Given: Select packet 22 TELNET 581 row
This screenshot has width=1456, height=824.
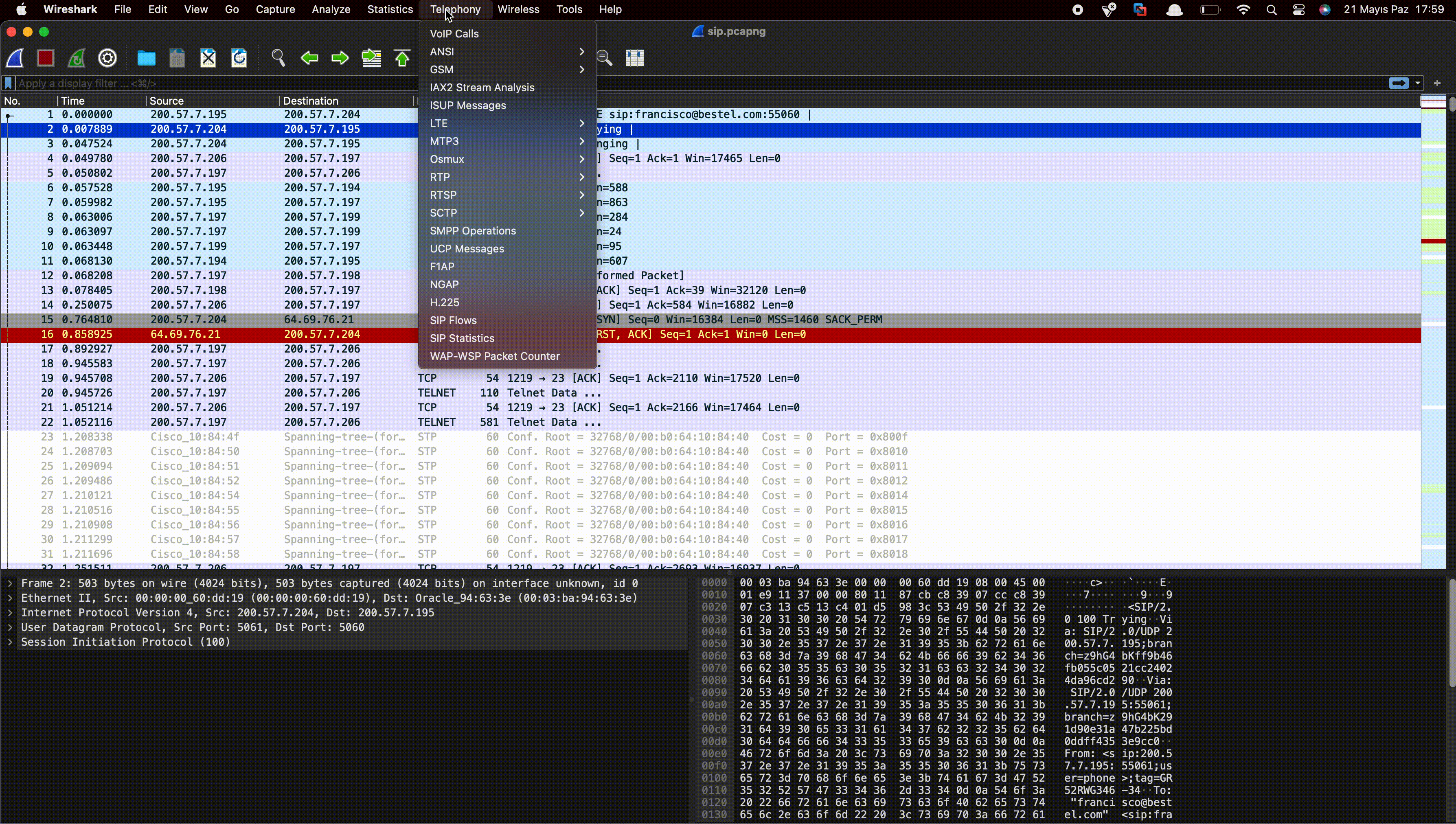Looking at the screenshot, I should tap(711, 422).
